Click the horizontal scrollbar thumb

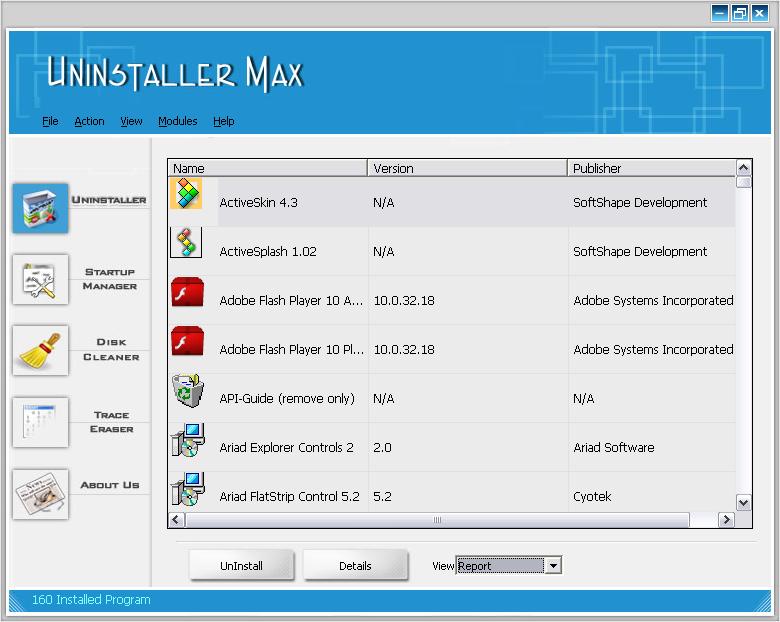[x=437, y=519]
